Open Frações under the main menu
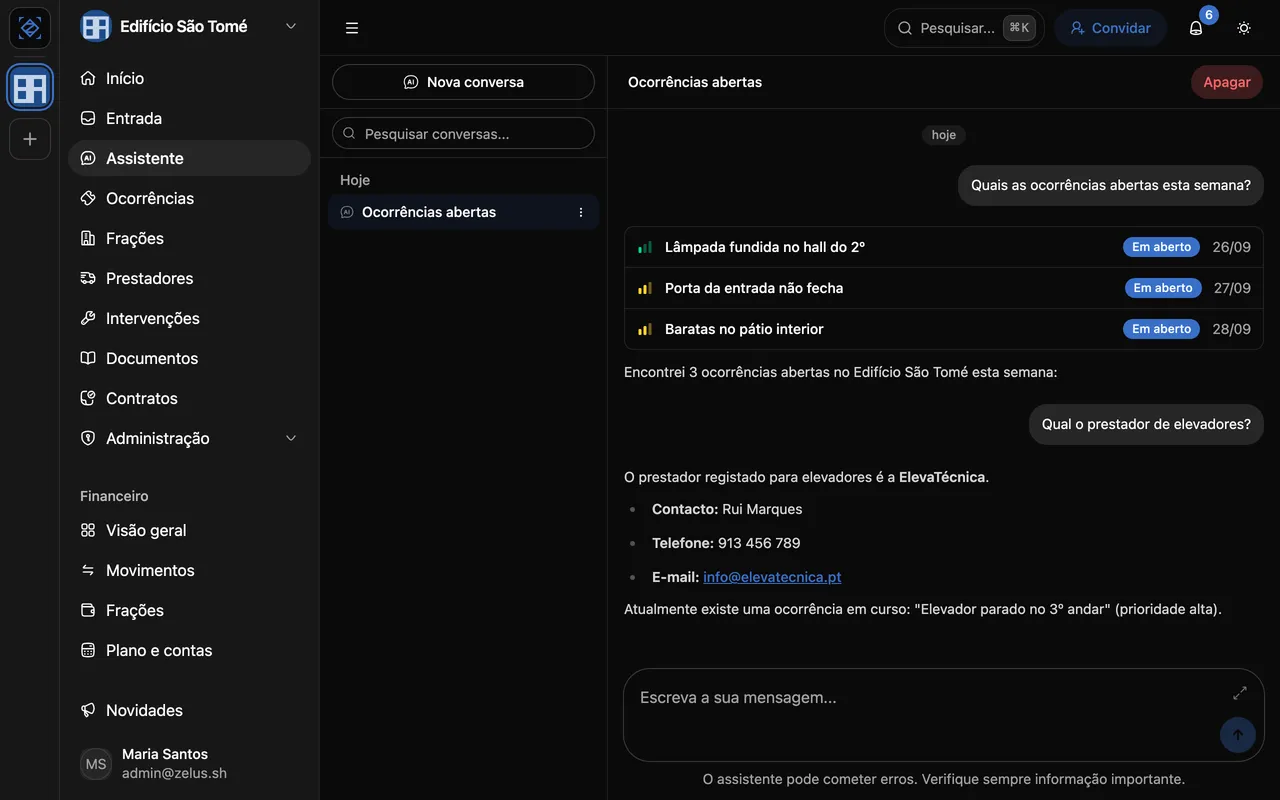The height and width of the screenshot is (800, 1280). [x=189, y=238]
